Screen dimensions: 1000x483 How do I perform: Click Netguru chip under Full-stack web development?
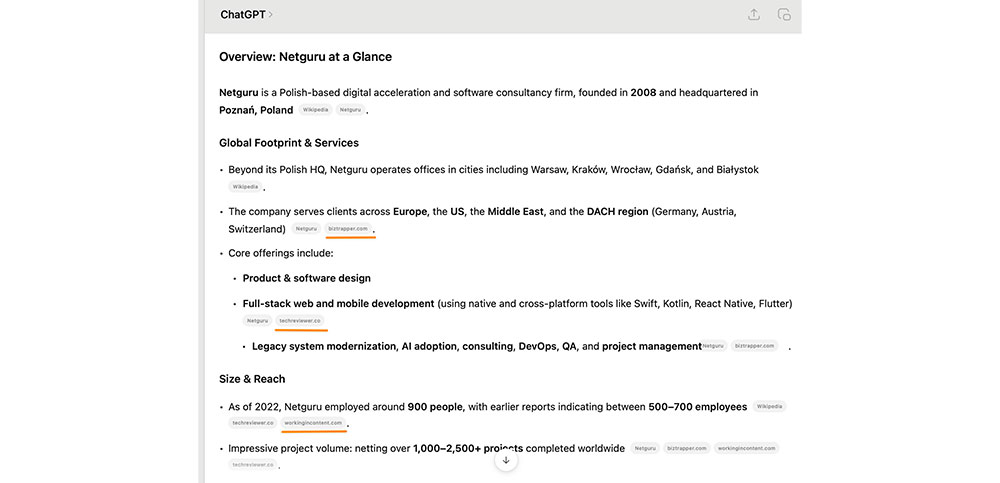tap(258, 321)
